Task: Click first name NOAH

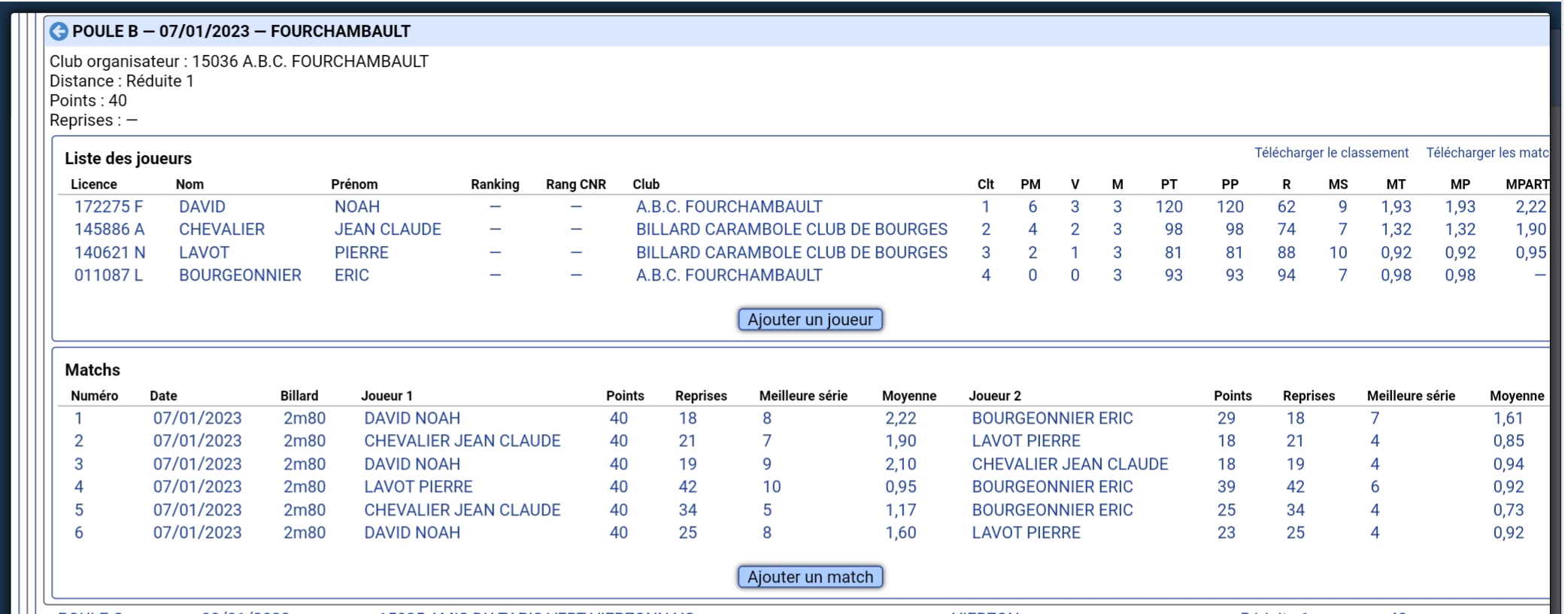Action: 357,207
